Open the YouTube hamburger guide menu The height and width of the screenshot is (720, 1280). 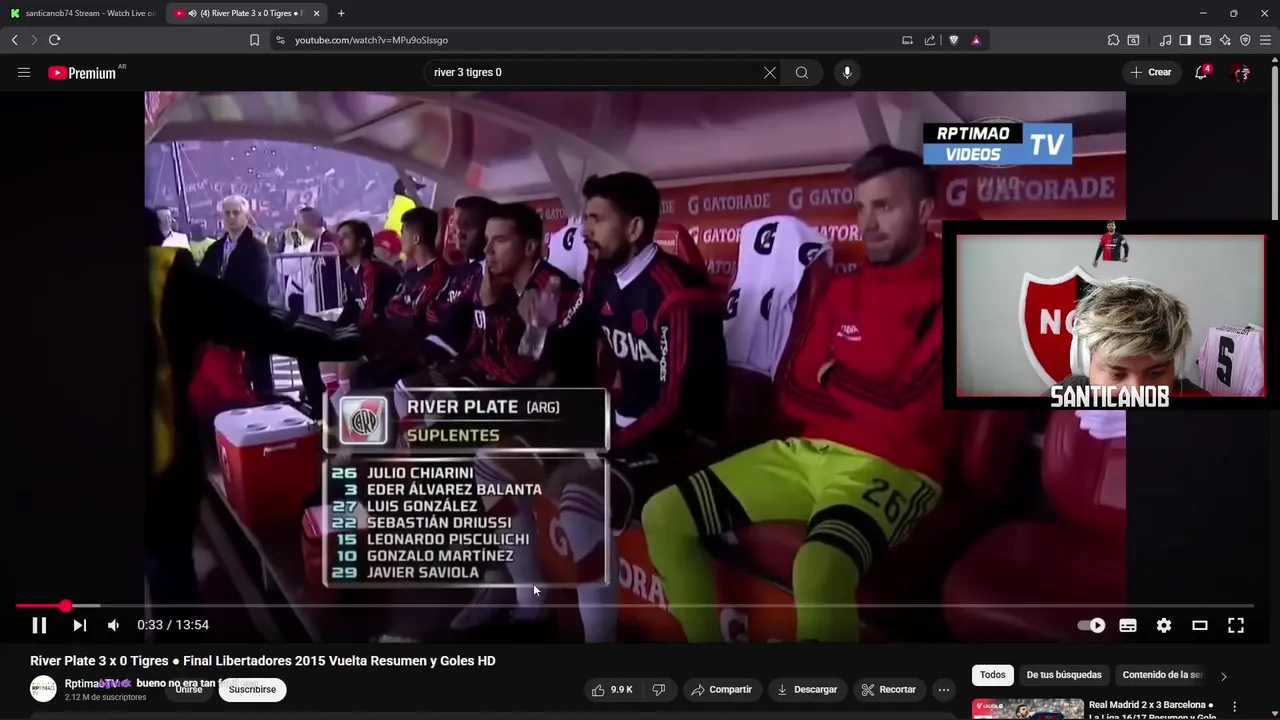[24, 72]
